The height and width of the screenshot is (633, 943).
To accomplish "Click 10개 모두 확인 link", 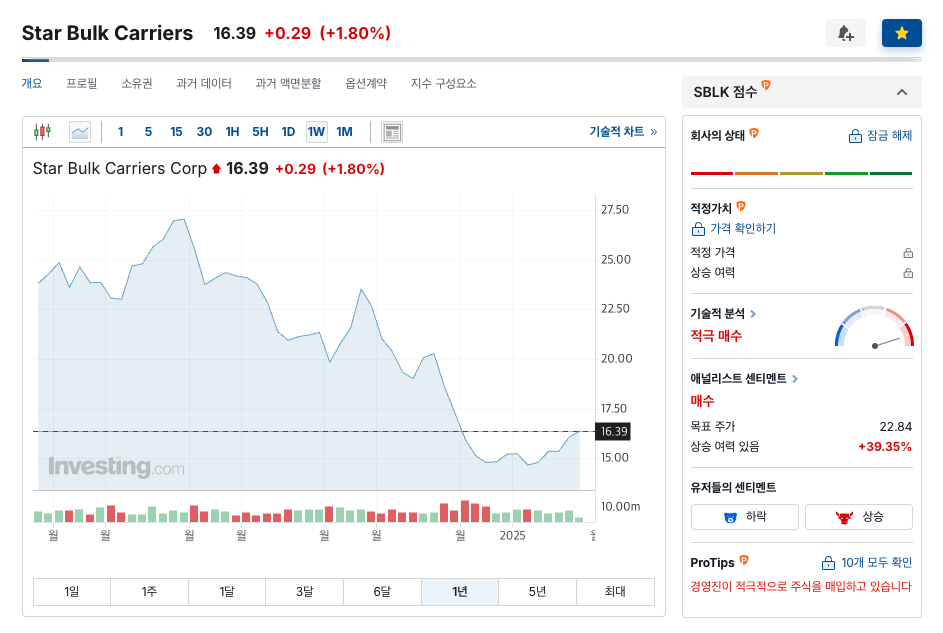I will 867,563.
